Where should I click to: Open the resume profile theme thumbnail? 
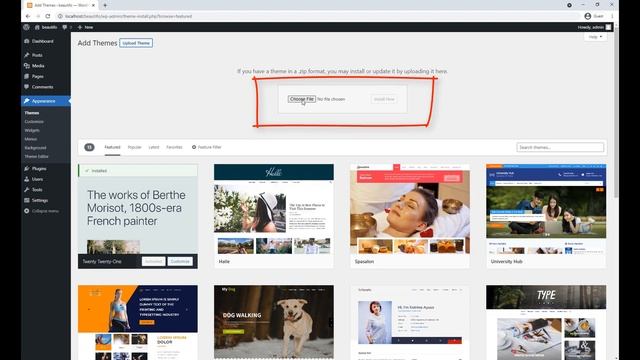[410, 322]
